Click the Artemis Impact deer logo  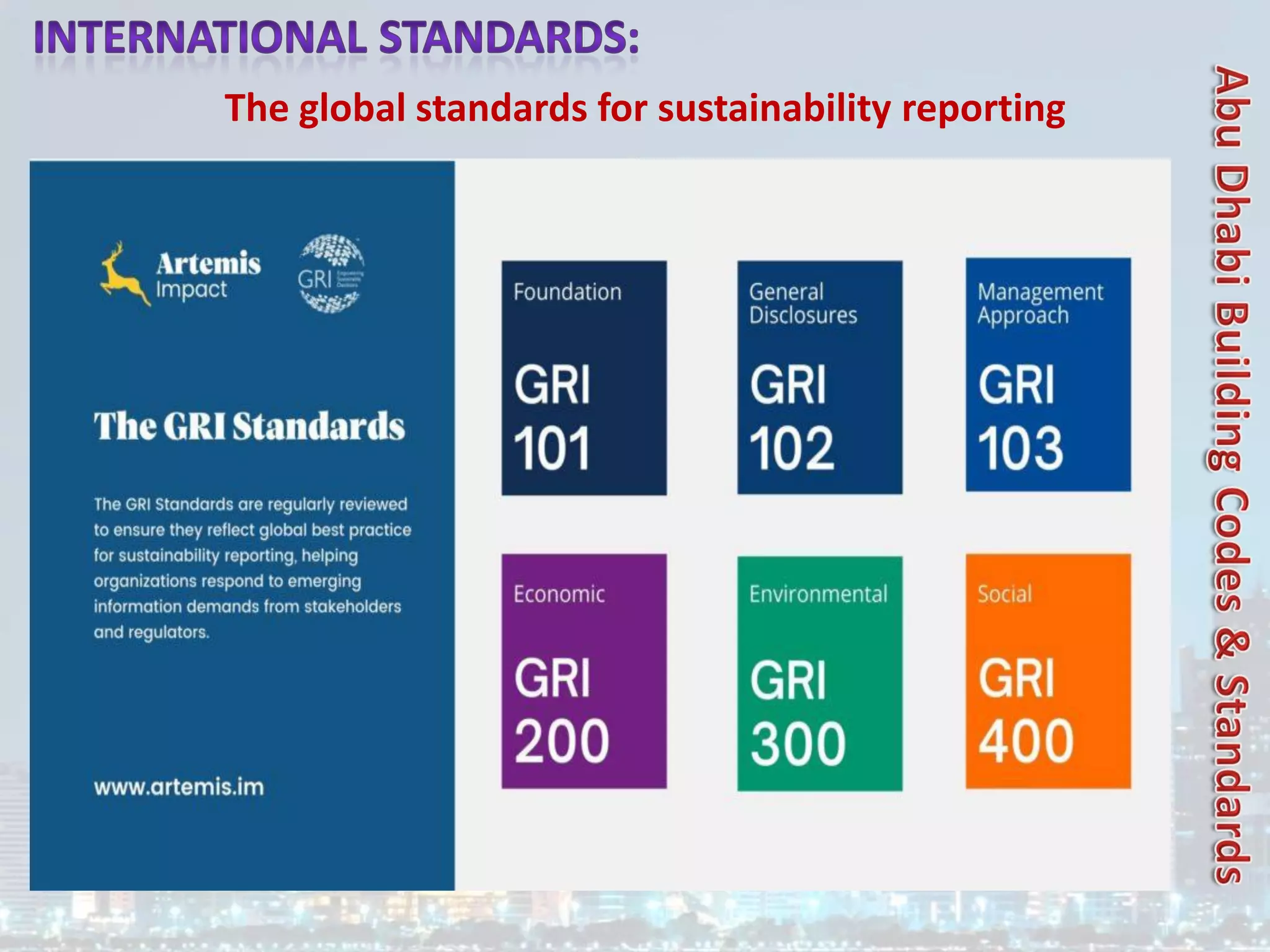pos(180,273)
